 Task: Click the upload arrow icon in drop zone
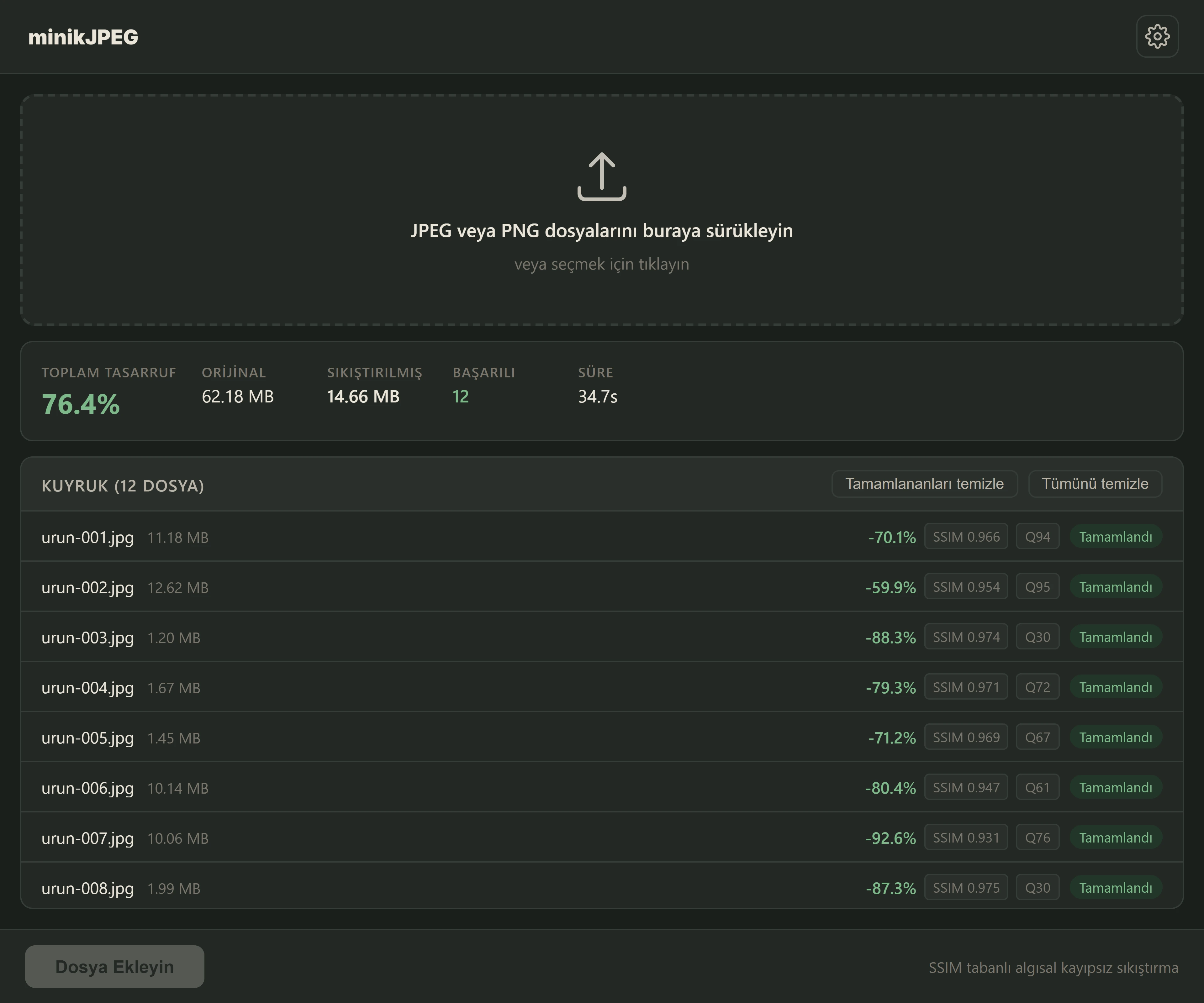click(601, 176)
